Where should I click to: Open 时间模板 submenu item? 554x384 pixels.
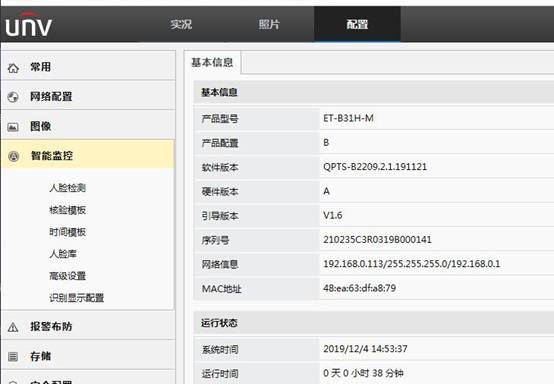(67, 232)
